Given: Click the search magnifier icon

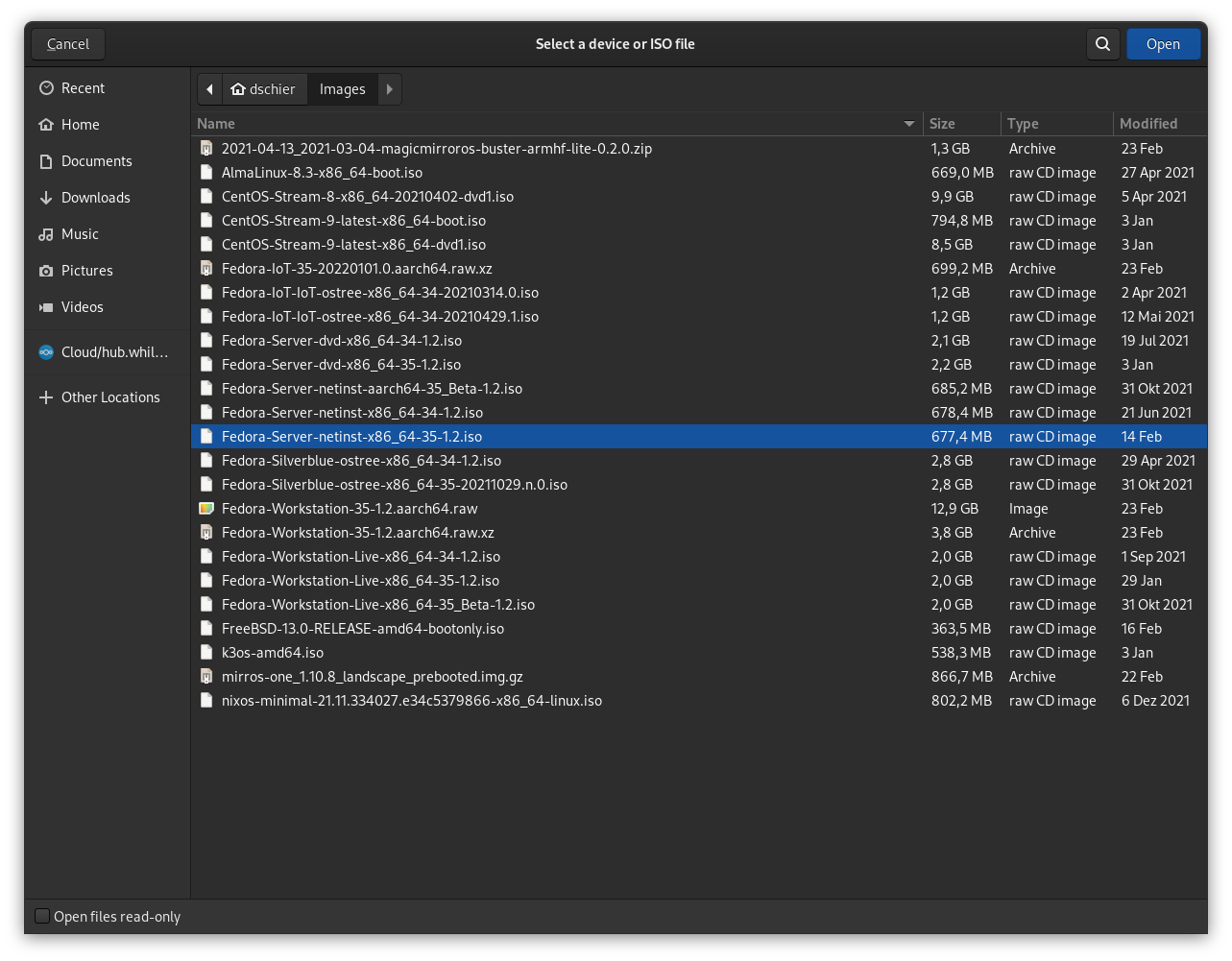Looking at the screenshot, I should (1102, 44).
